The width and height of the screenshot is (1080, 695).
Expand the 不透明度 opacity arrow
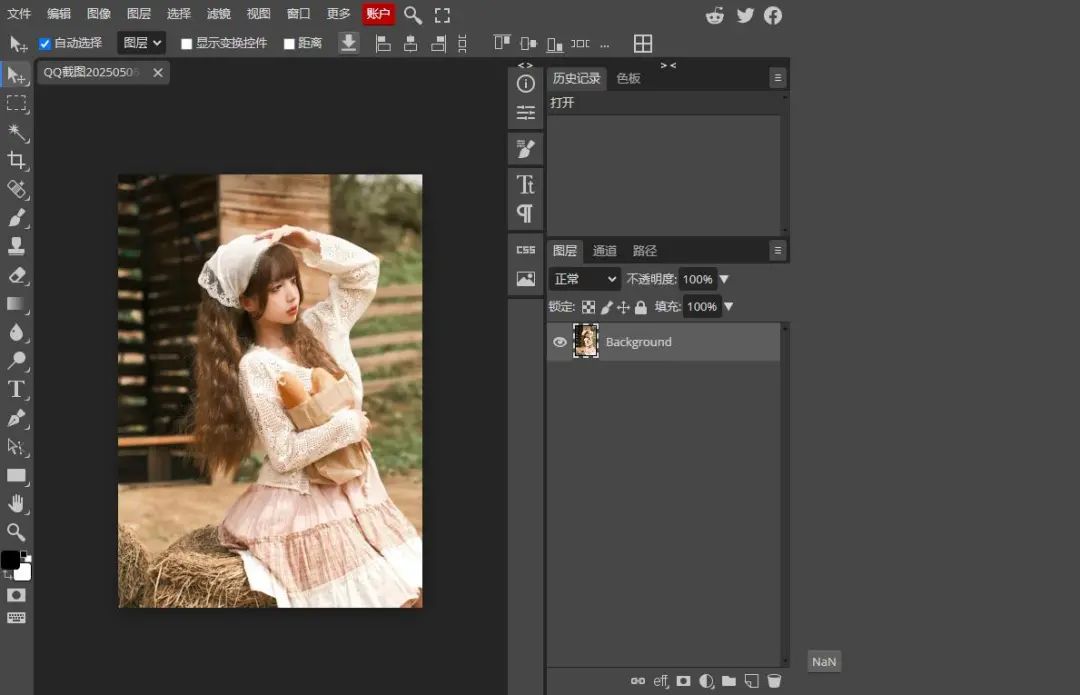pyautogui.click(x=725, y=279)
